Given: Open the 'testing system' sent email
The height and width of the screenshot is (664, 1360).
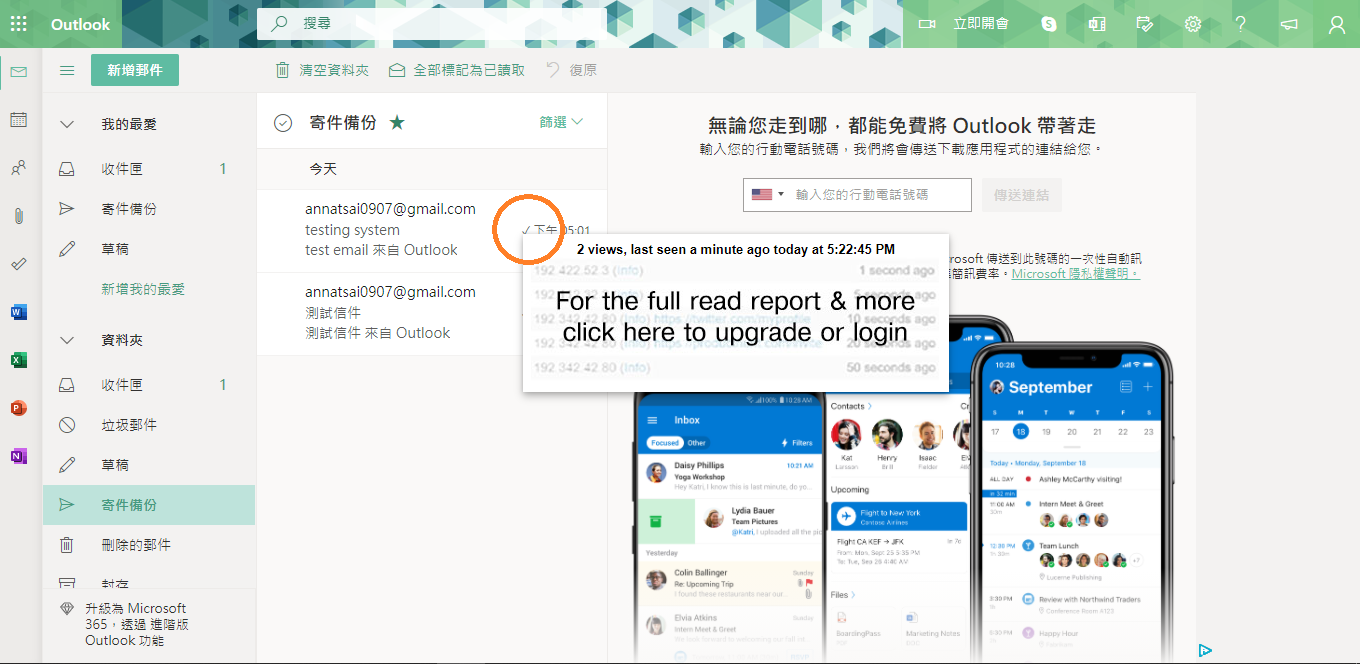Looking at the screenshot, I should pos(432,230).
